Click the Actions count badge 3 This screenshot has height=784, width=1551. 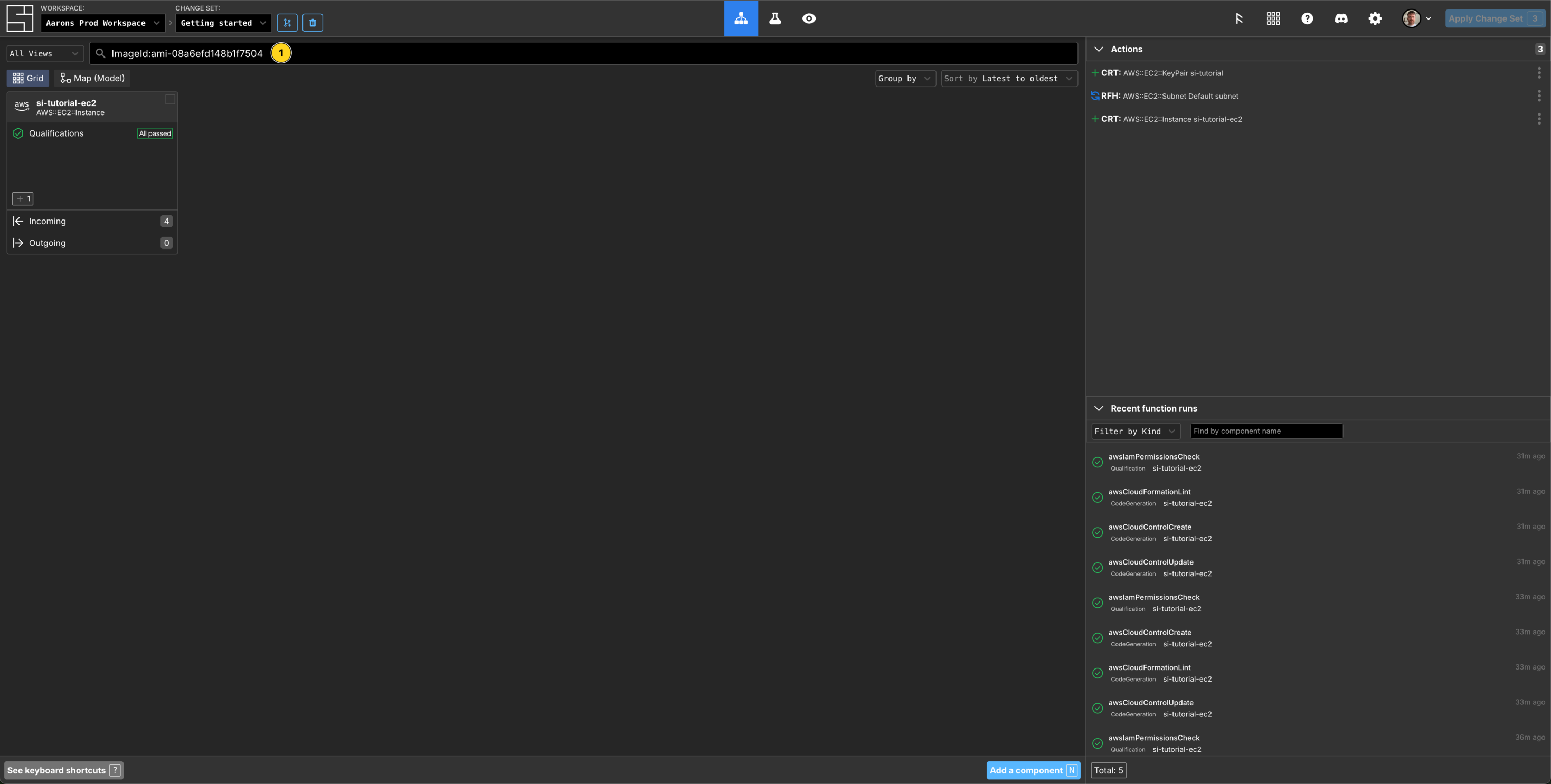(1539, 50)
